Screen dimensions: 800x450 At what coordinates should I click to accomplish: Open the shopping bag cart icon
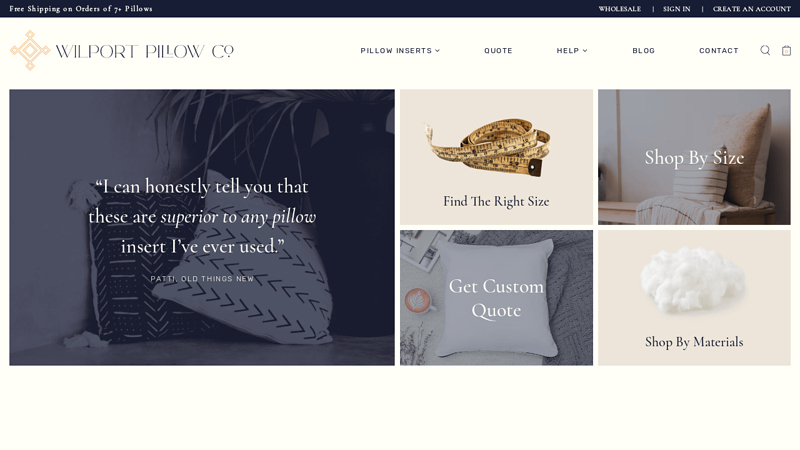(786, 50)
